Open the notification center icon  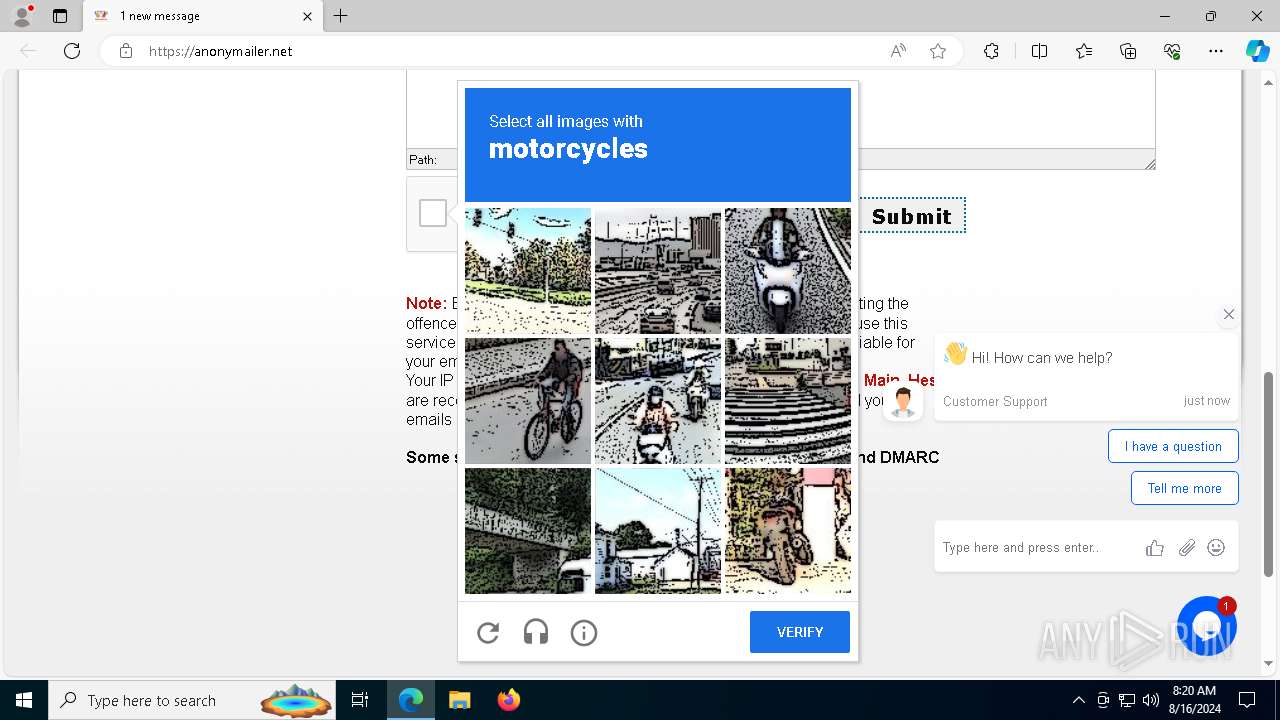pos(1247,700)
